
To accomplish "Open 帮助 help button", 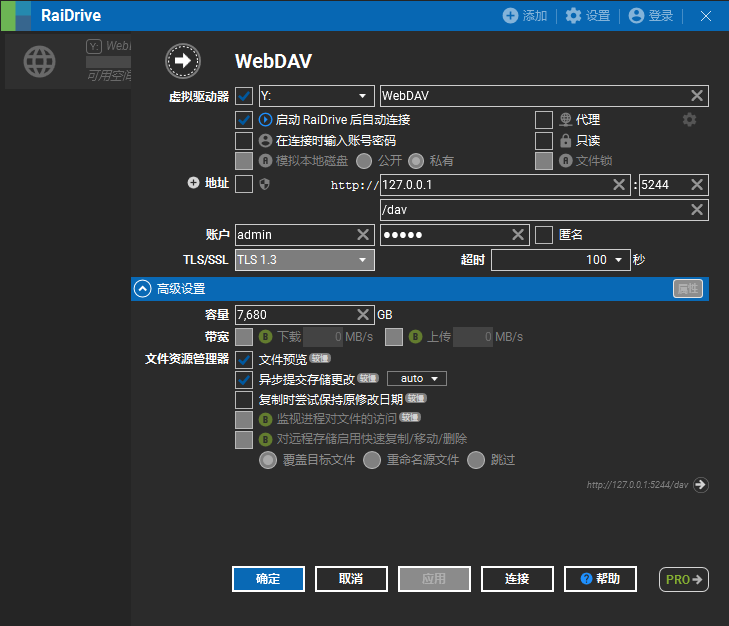I will click(x=600, y=579).
